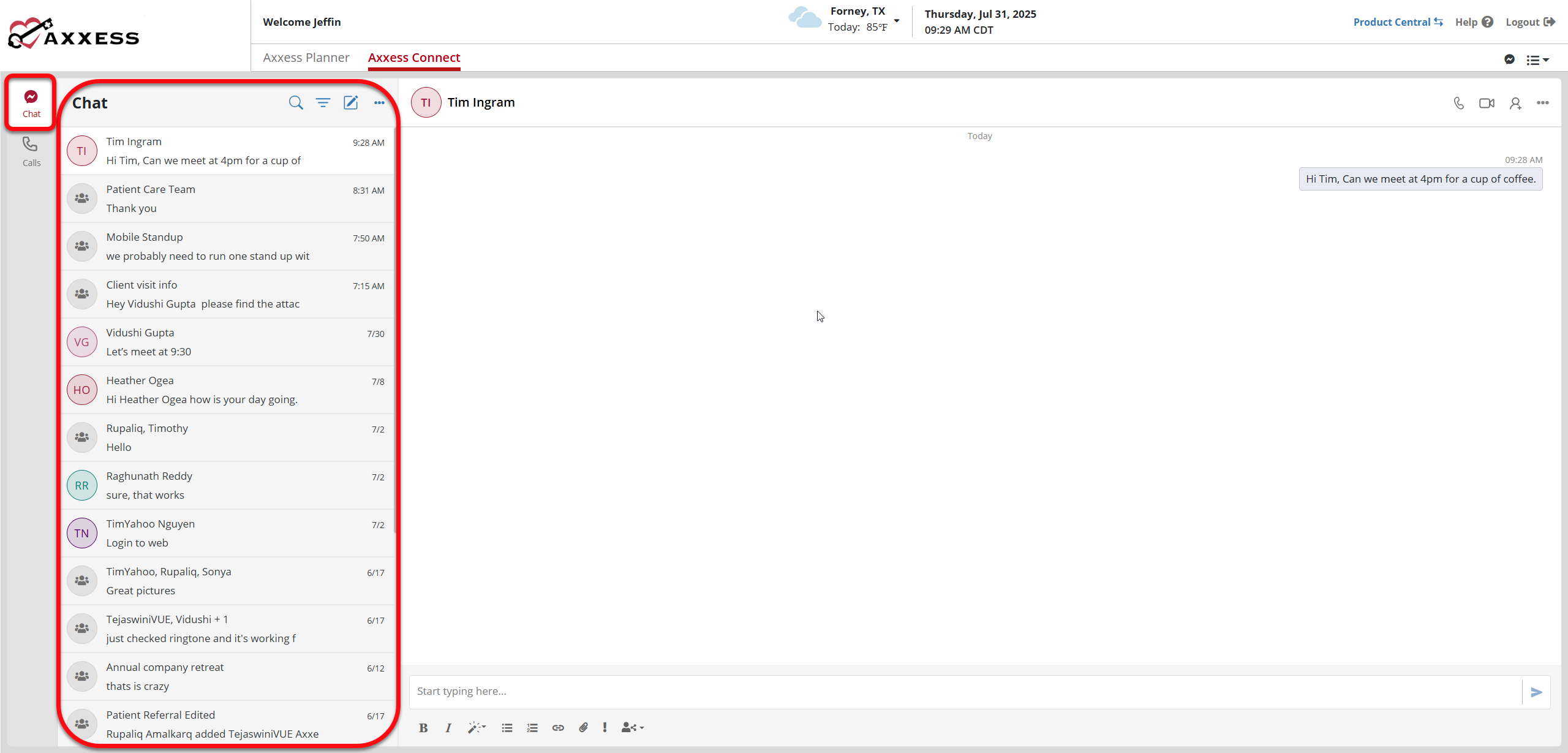Open the chat list filter icon

coord(323,102)
